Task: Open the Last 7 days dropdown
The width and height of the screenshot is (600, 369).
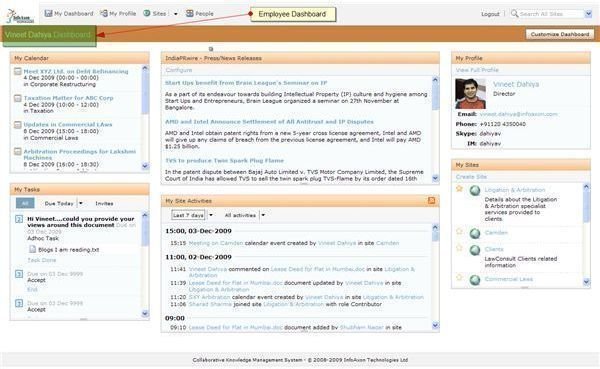Action: click(x=210, y=215)
